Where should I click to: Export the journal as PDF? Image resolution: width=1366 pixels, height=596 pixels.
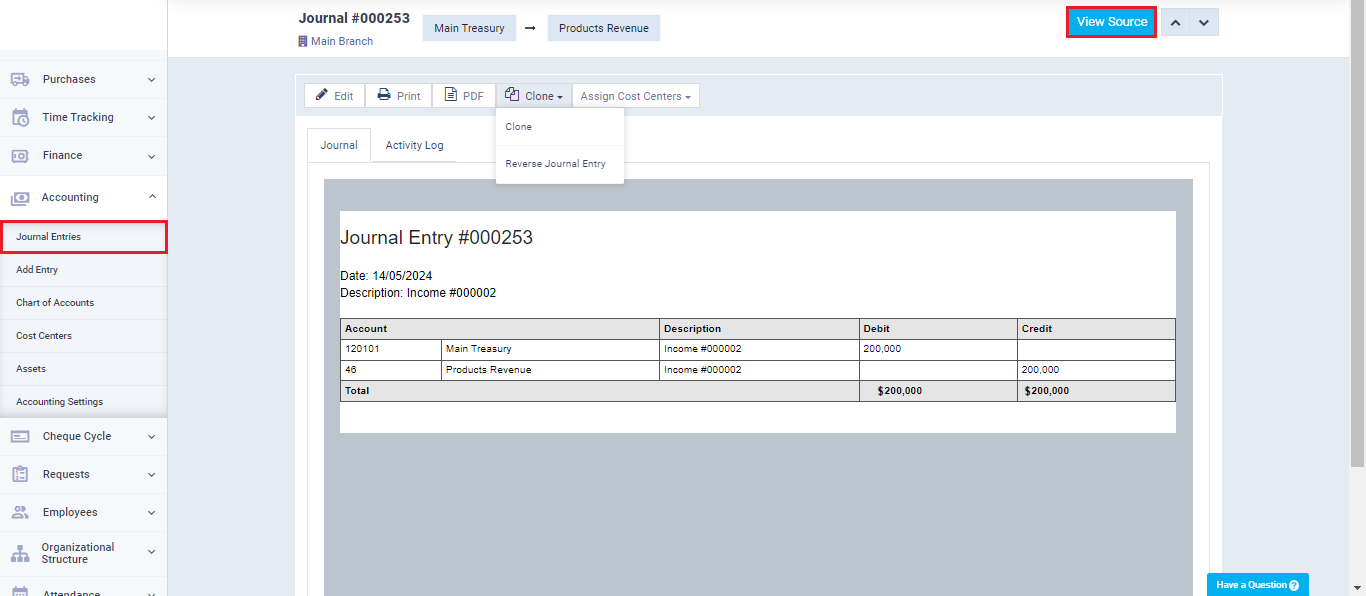[464, 96]
